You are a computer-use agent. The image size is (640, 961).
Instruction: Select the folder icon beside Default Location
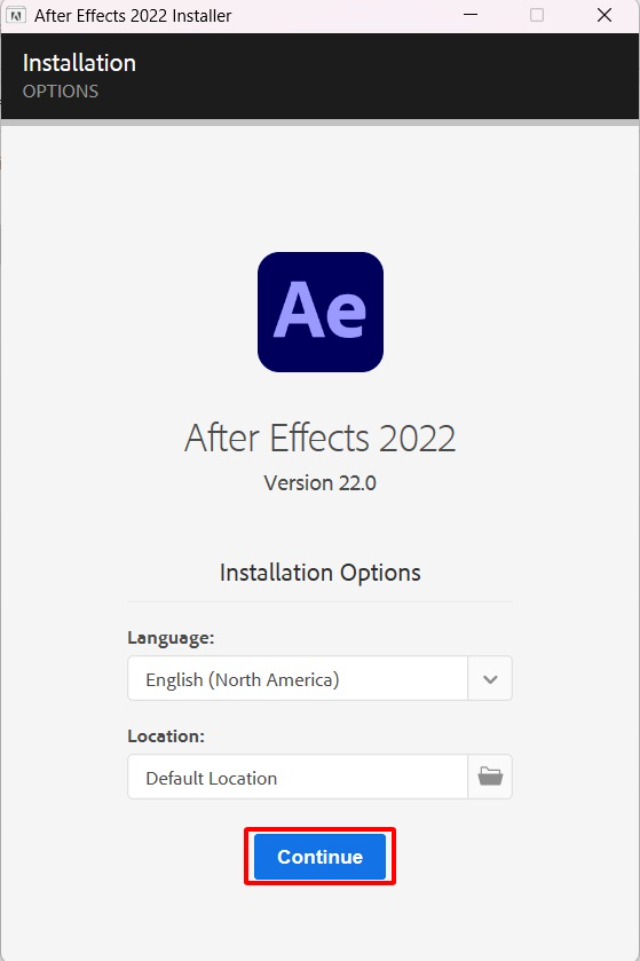(489, 777)
